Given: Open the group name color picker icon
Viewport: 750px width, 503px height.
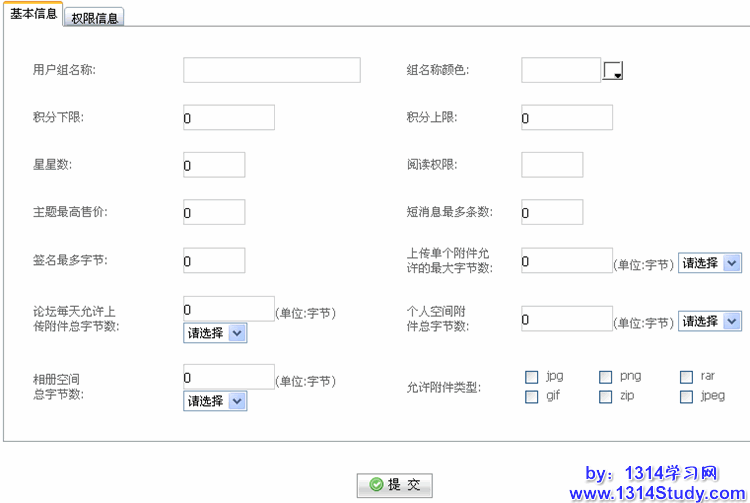Looking at the screenshot, I should click(x=613, y=70).
